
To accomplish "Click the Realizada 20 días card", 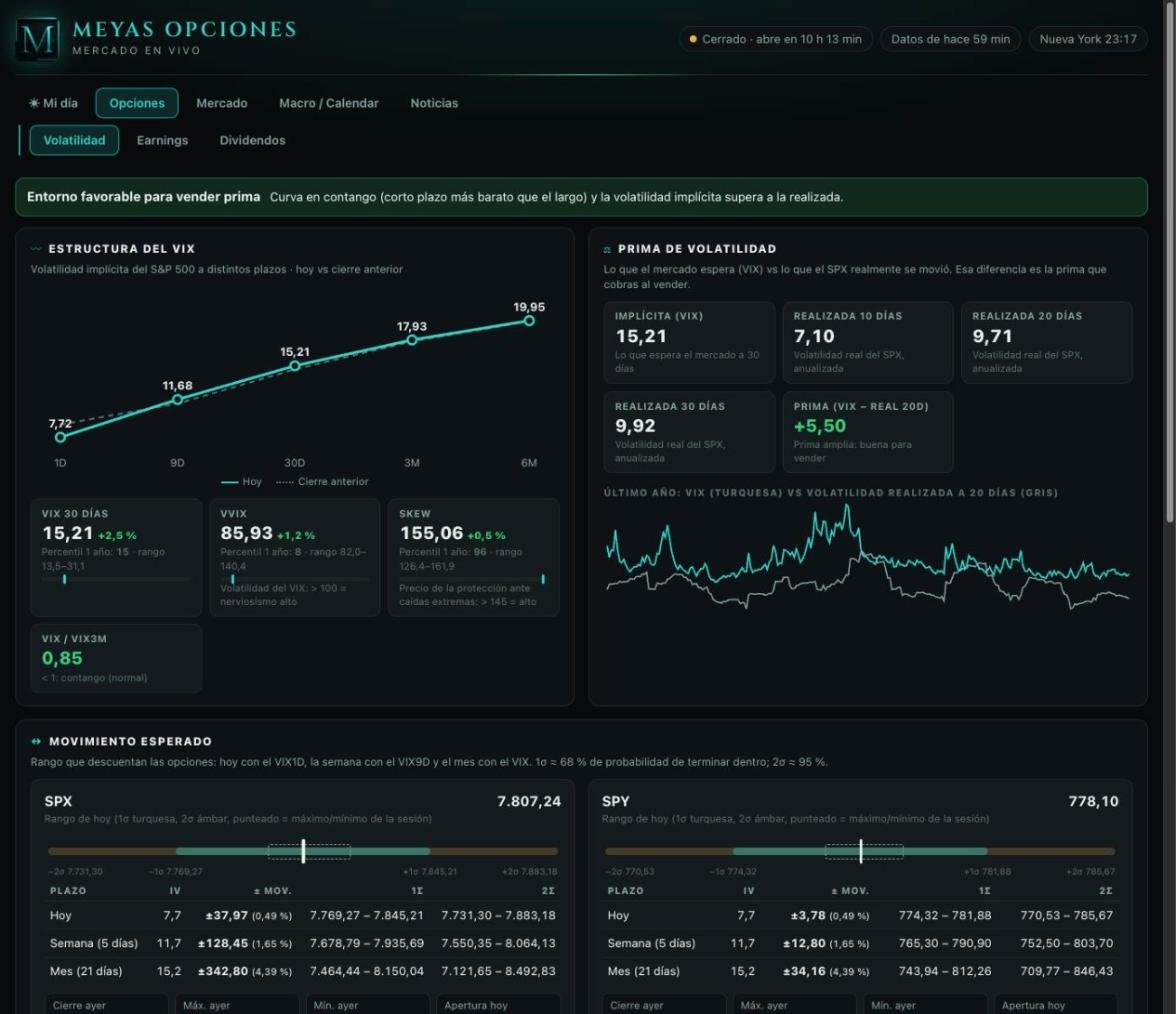I will pos(1046,343).
